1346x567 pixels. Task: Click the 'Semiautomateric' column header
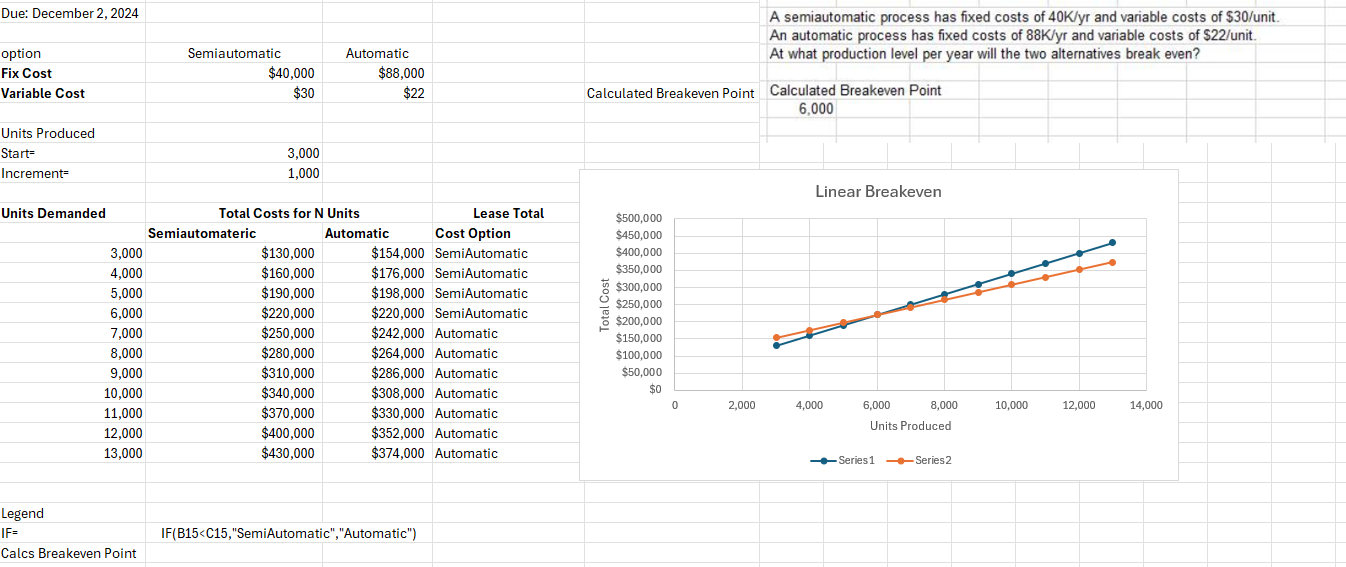click(202, 233)
